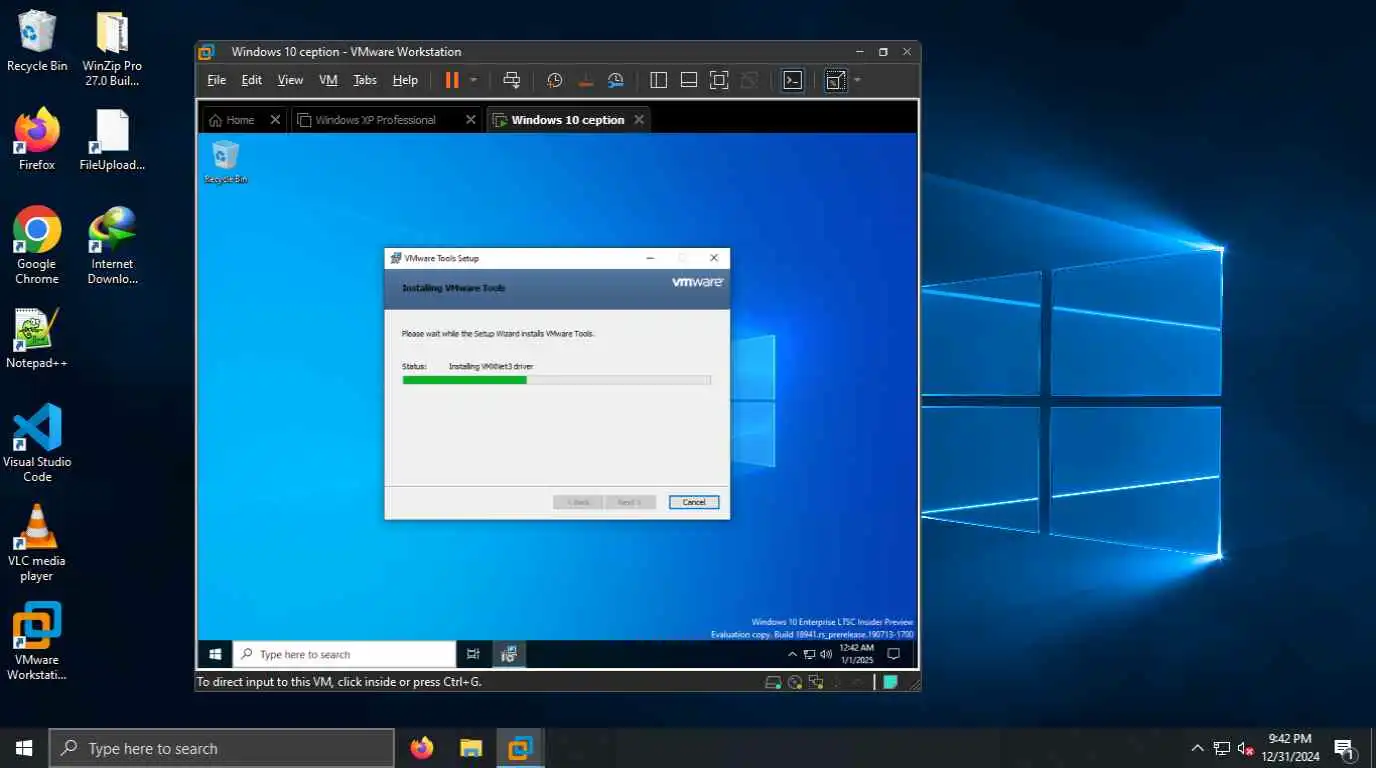
Task: Revert the VM to its previous snapshot
Action: point(586,80)
